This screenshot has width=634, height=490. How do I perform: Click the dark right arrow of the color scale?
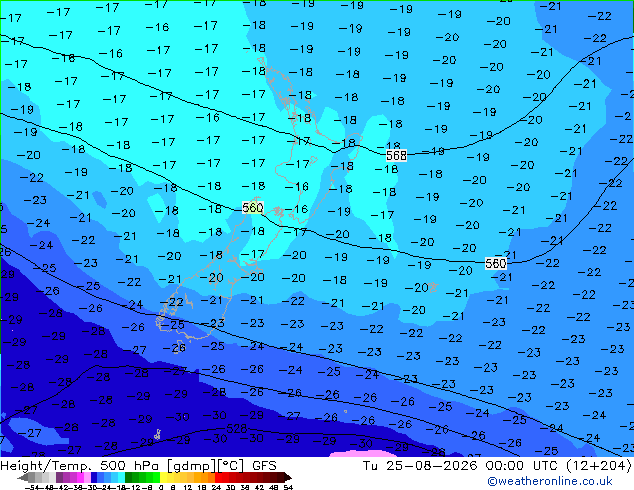[288, 478]
